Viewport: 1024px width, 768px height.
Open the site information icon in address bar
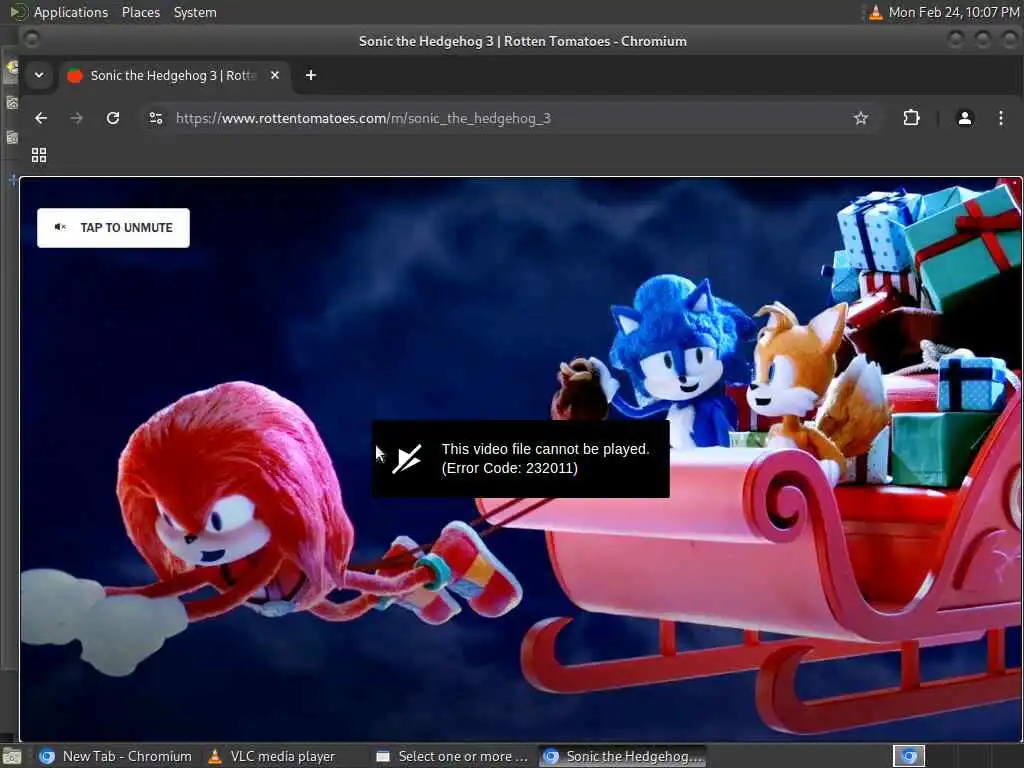coord(156,118)
